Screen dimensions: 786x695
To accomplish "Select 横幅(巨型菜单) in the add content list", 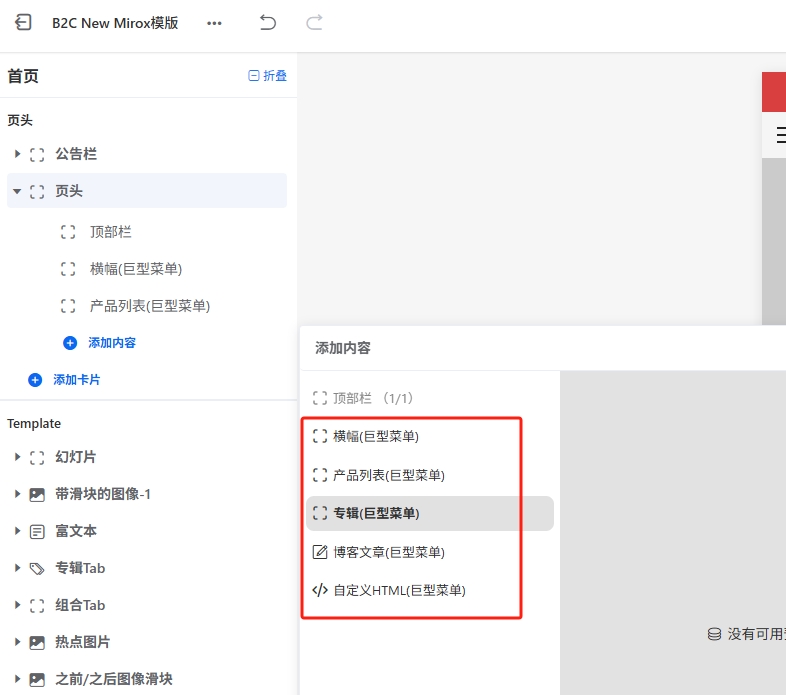I will 376,436.
